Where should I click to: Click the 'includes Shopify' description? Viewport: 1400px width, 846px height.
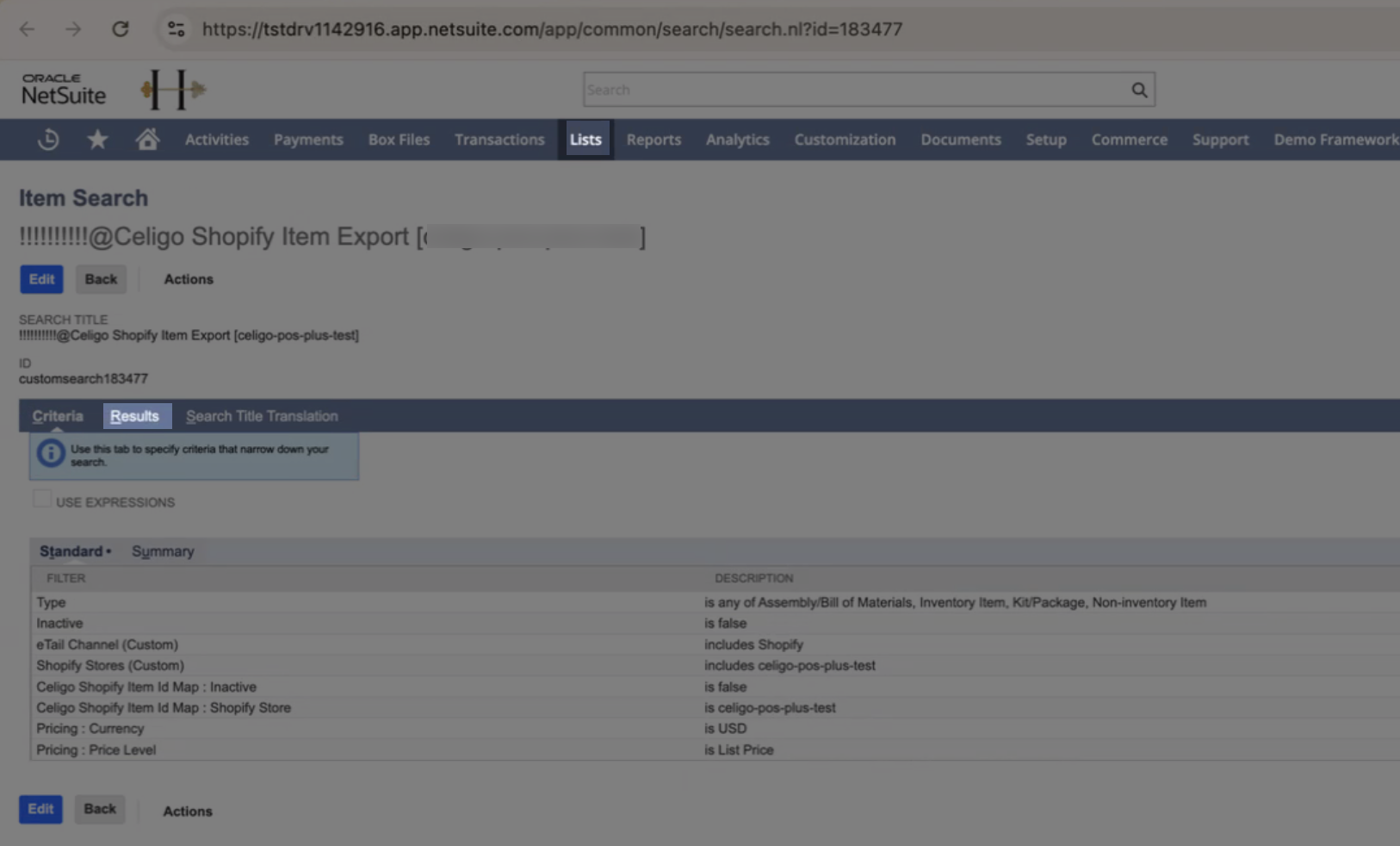coord(753,644)
